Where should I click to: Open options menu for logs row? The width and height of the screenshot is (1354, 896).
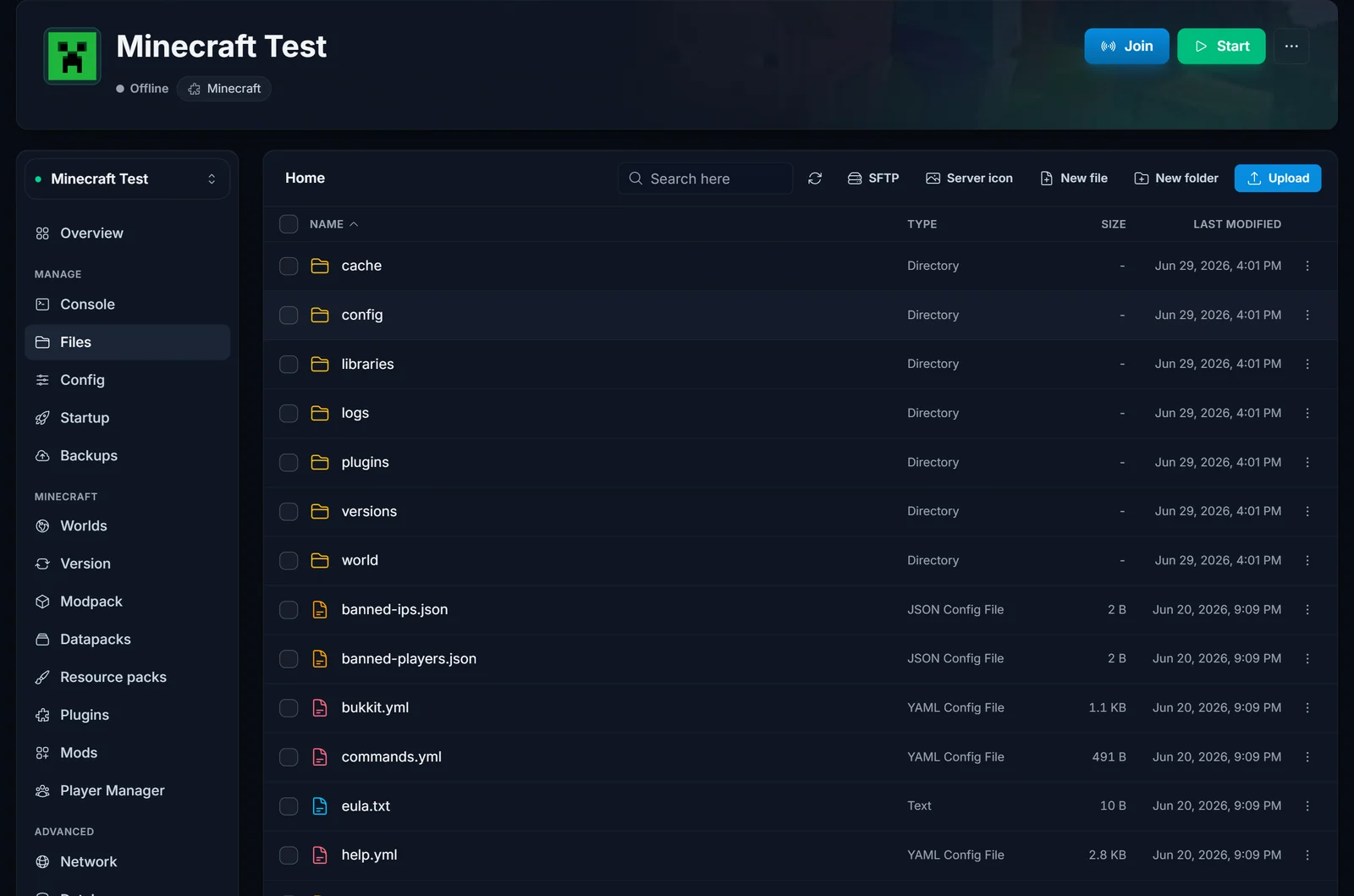coord(1307,413)
